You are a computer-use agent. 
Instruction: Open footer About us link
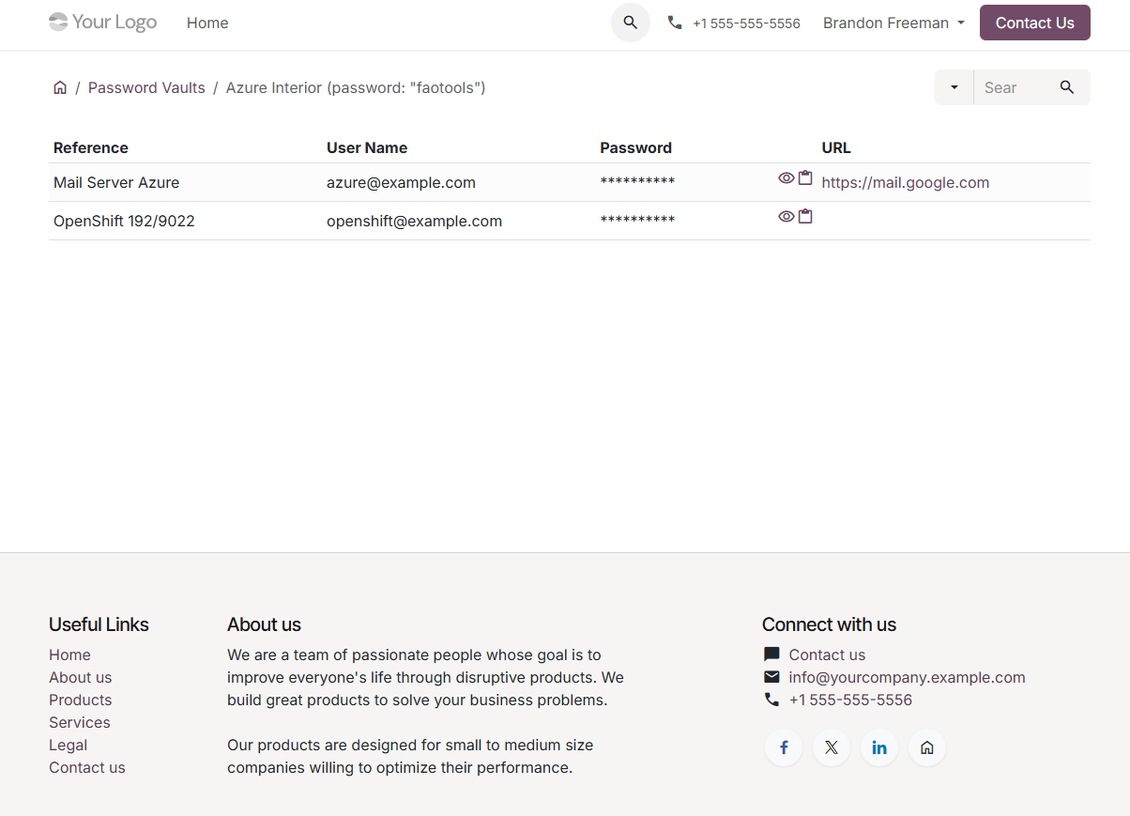[x=81, y=677]
